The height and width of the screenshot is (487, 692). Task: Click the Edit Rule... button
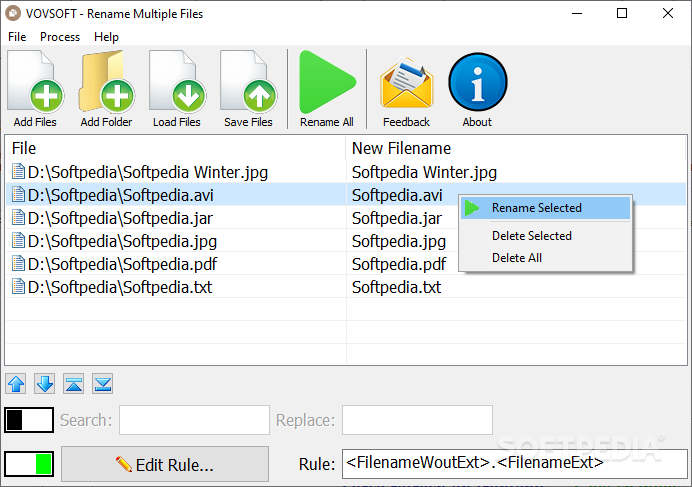[x=165, y=464]
